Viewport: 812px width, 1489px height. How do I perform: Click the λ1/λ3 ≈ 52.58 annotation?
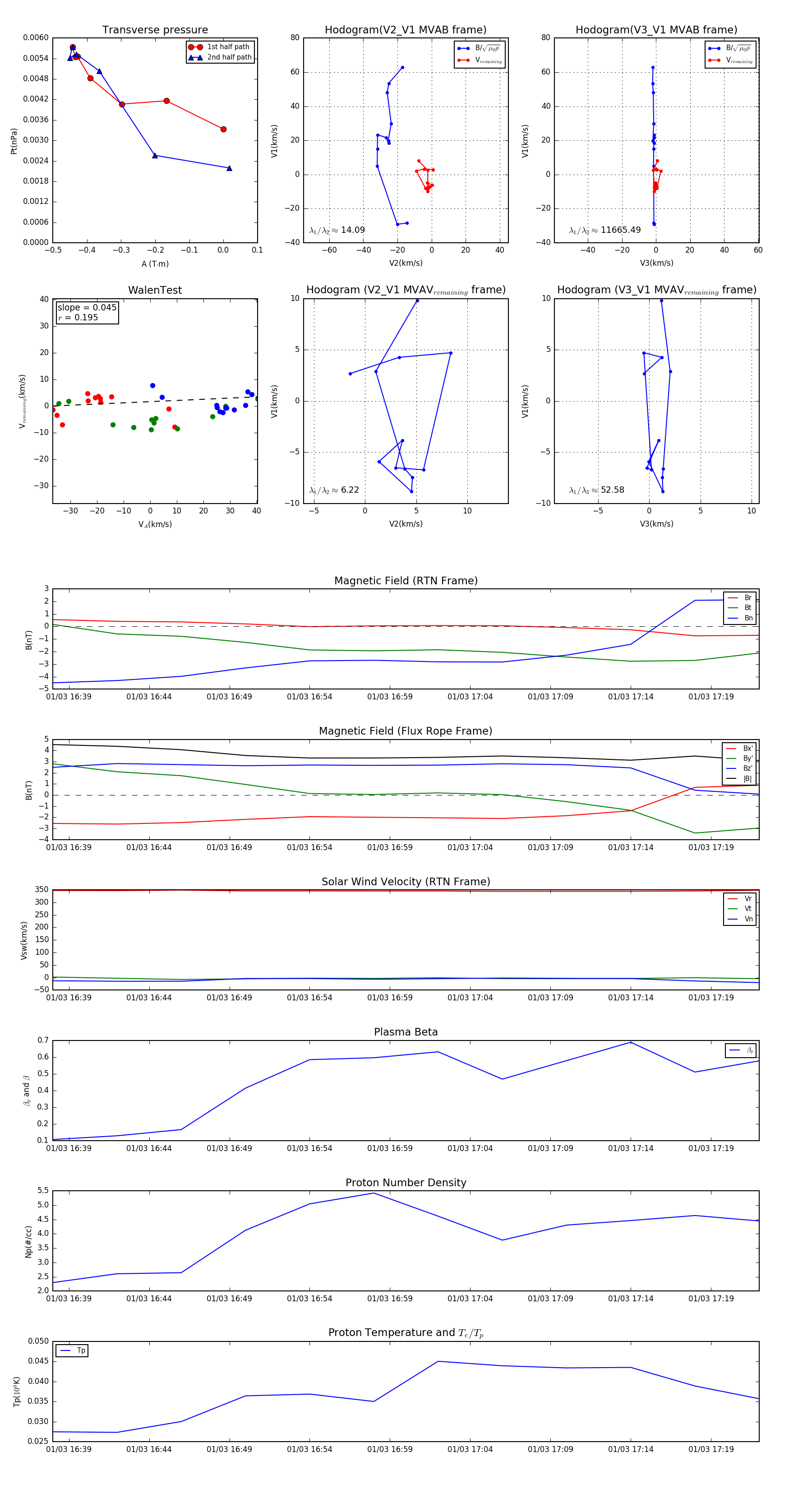[596, 490]
